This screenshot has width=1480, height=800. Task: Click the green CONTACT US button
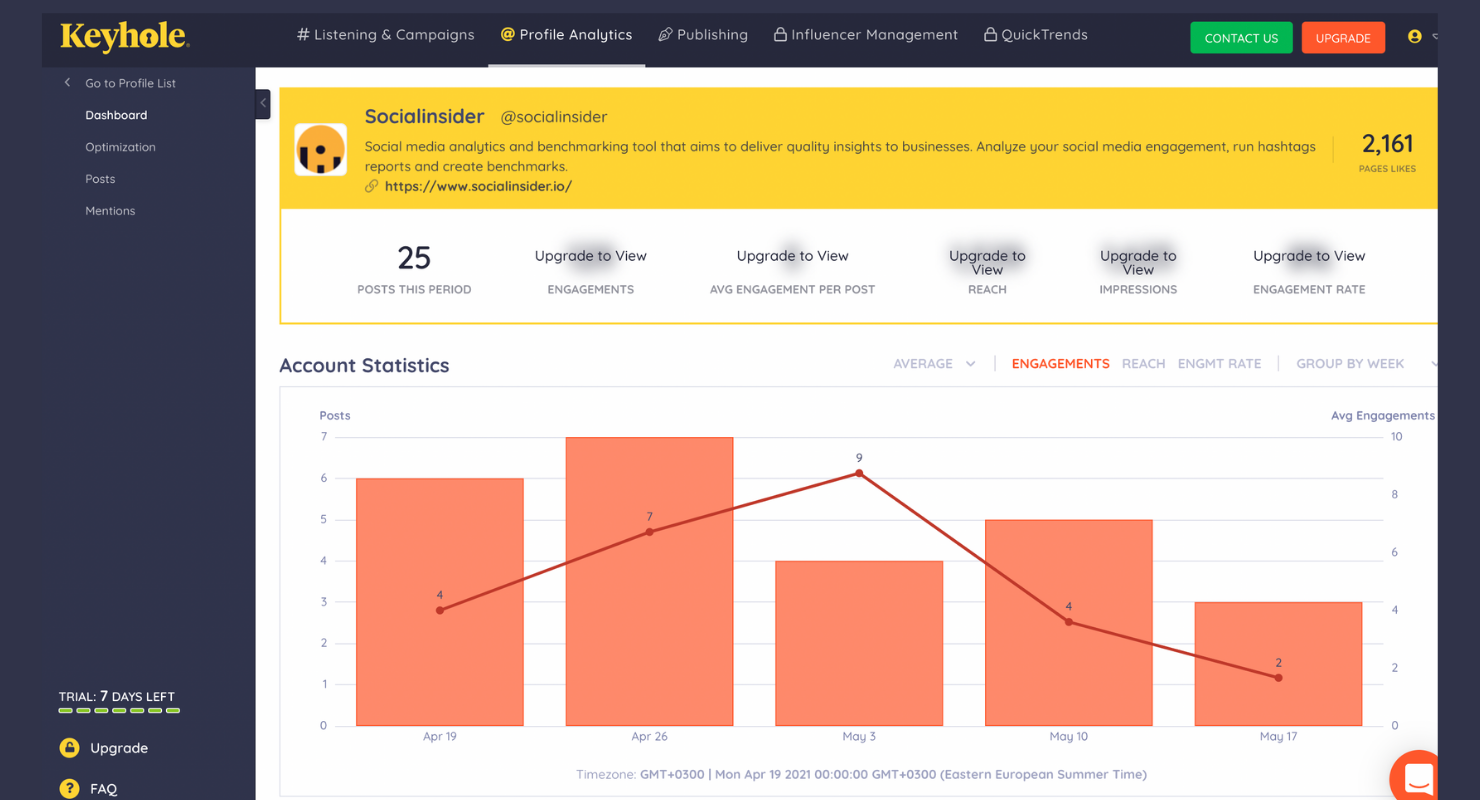pyautogui.click(x=1241, y=38)
